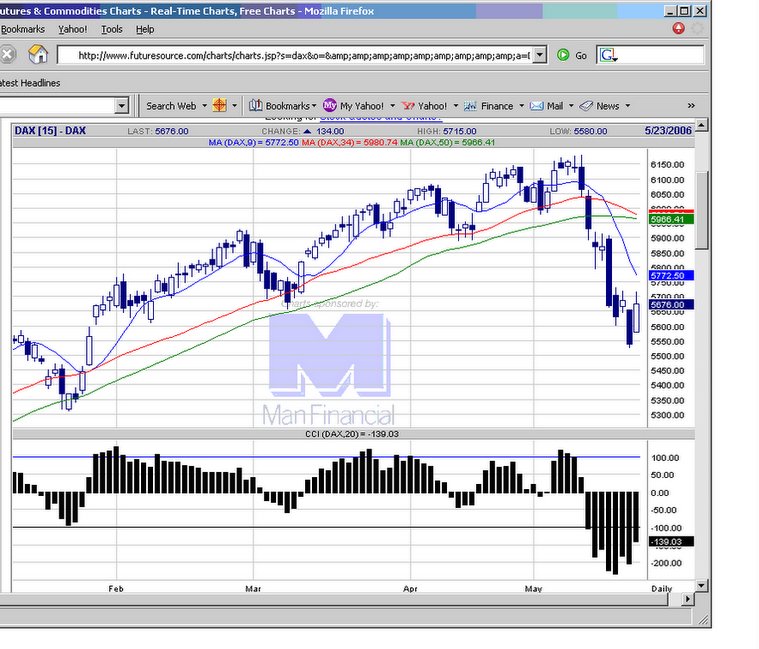This screenshot has height=649, width=759.
Task: Click the window resize grip corner
Action: (703, 619)
